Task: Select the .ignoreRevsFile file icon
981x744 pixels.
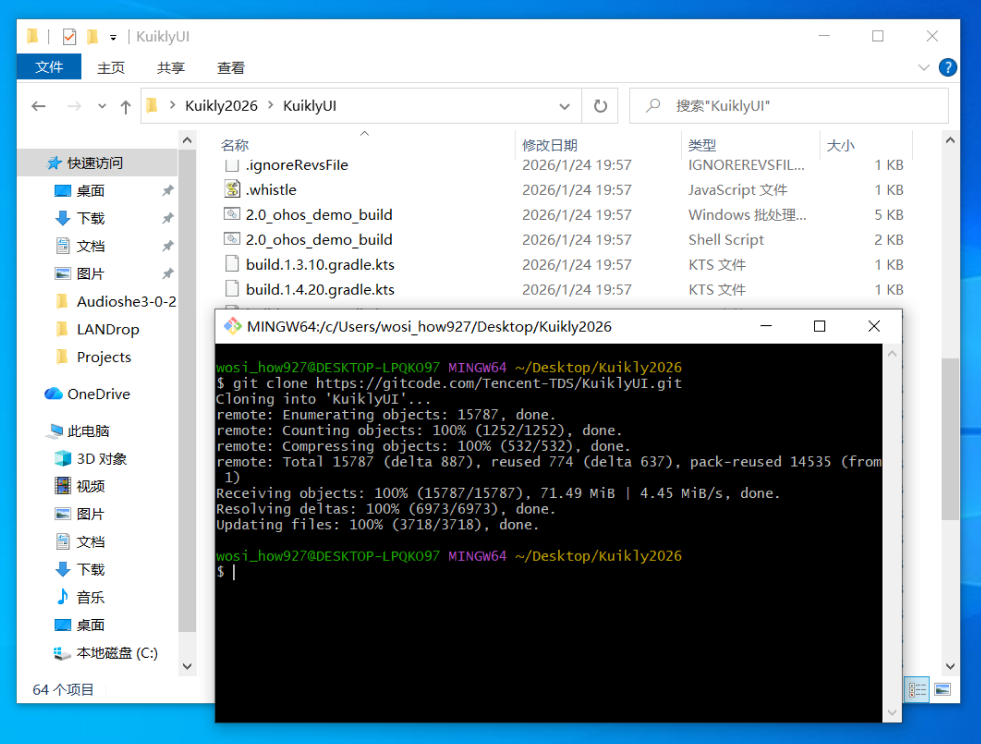Action: (x=232, y=165)
